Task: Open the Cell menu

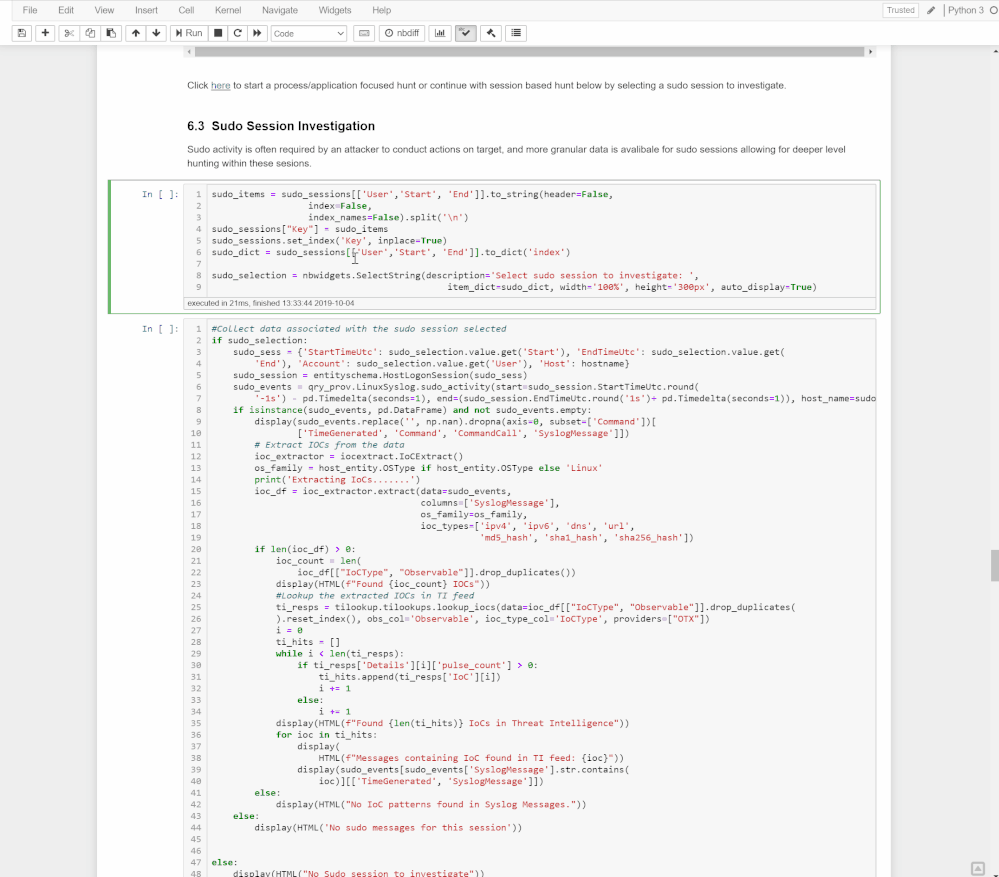Action: [186, 10]
